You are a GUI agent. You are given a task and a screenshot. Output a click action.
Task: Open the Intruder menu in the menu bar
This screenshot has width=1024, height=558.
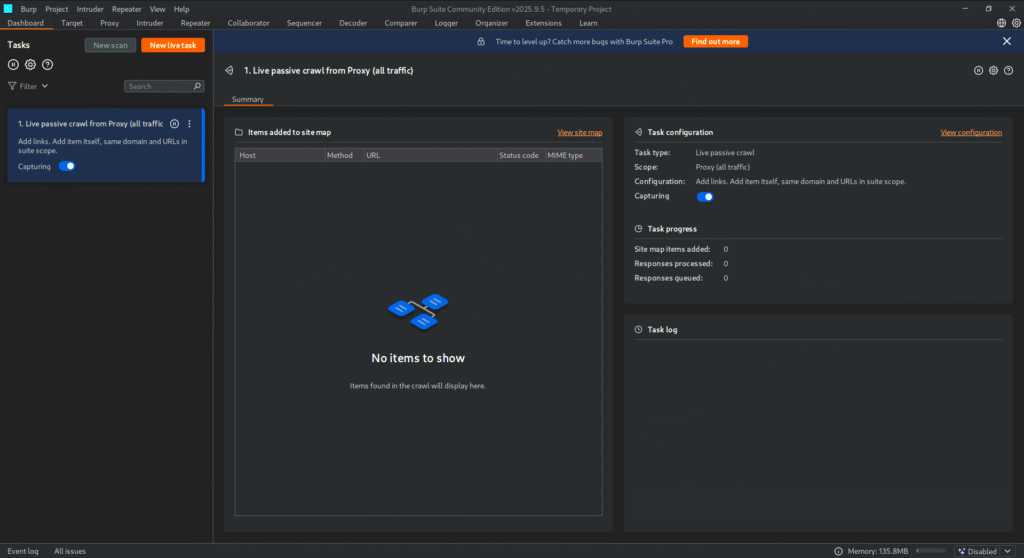click(90, 9)
